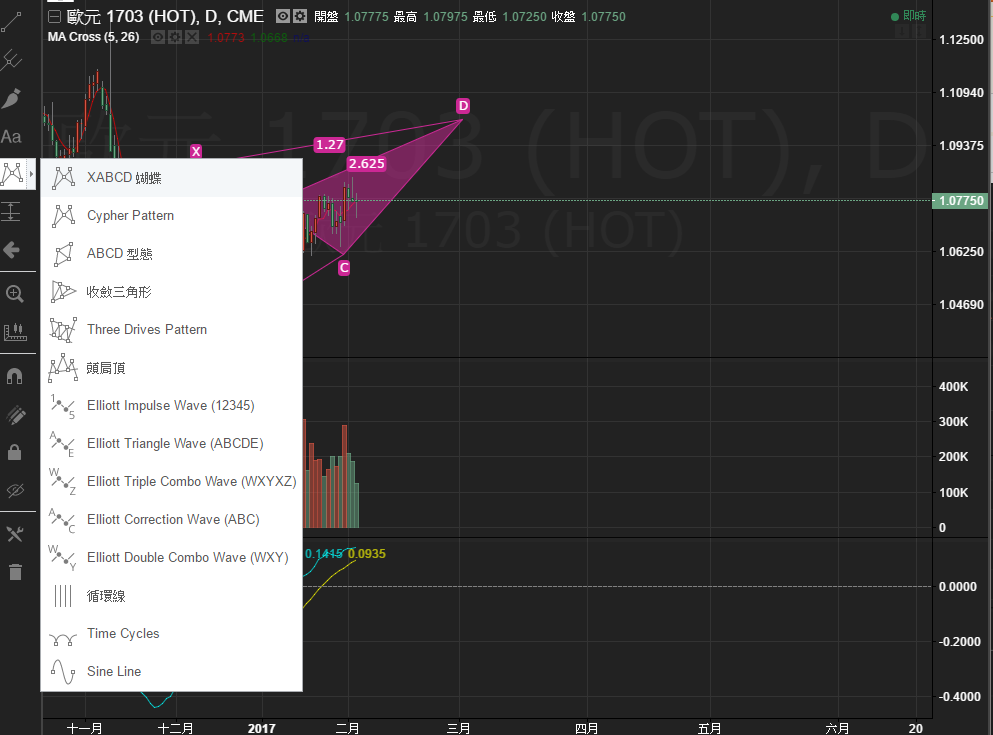Click the 0.0000 oscillator scale label

click(x=958, y=587)
